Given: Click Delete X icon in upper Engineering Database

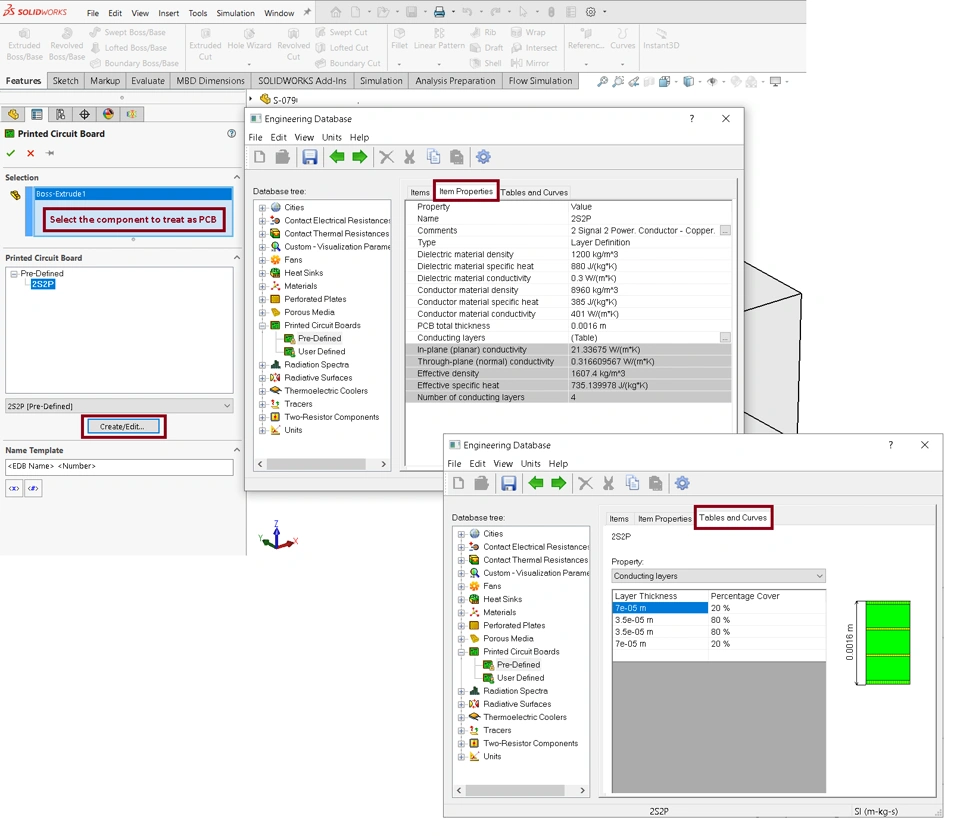Looking at the screenshot, I should (386, 157).
